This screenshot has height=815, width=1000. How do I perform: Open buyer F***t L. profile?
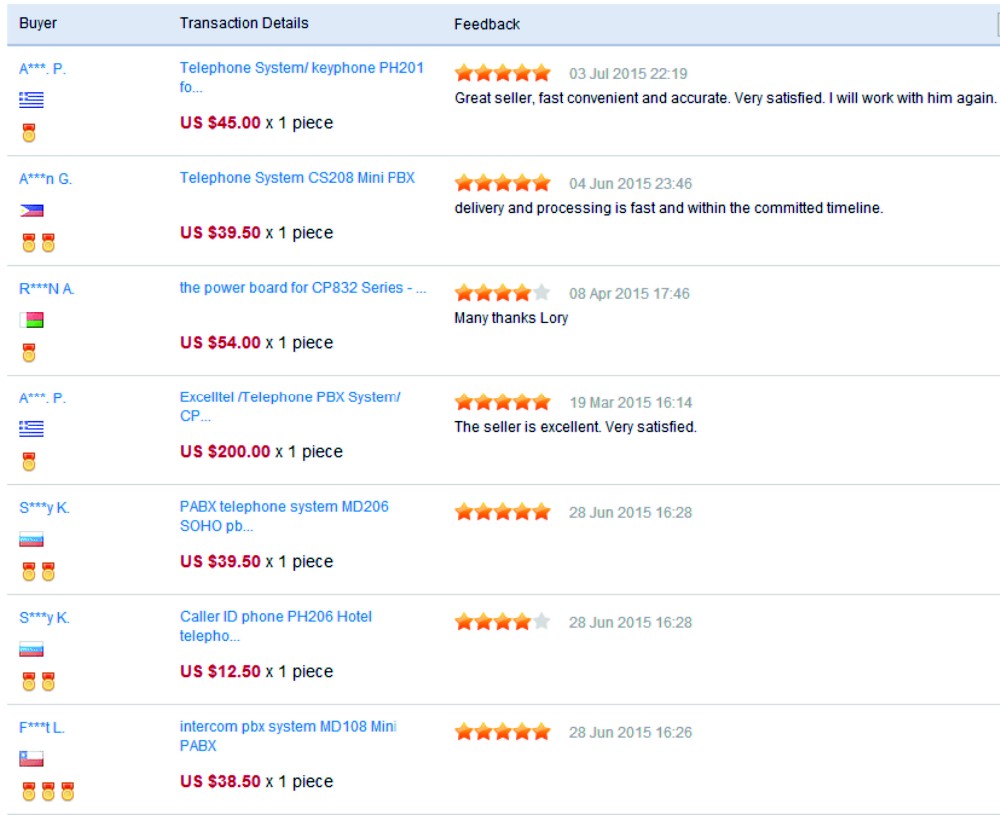coord(41,728)
